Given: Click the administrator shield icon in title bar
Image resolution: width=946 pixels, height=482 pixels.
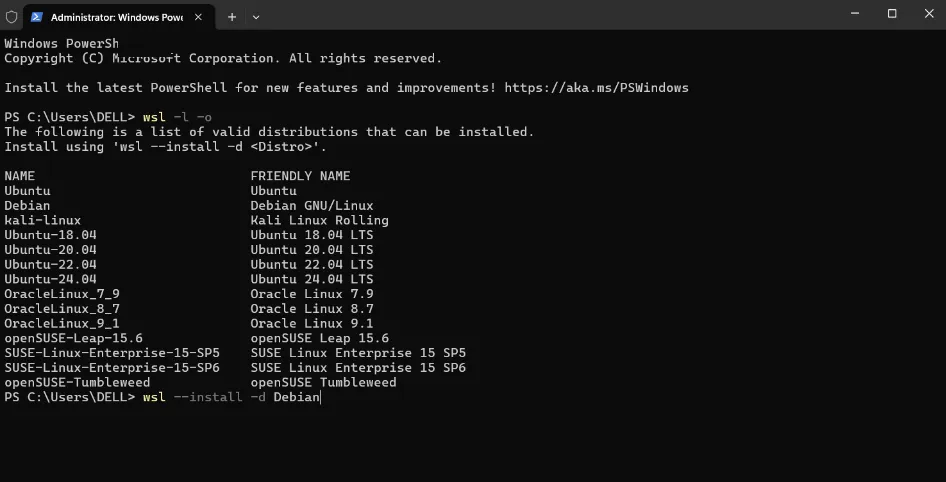Looking at the screenshot, I should [11, 17].
